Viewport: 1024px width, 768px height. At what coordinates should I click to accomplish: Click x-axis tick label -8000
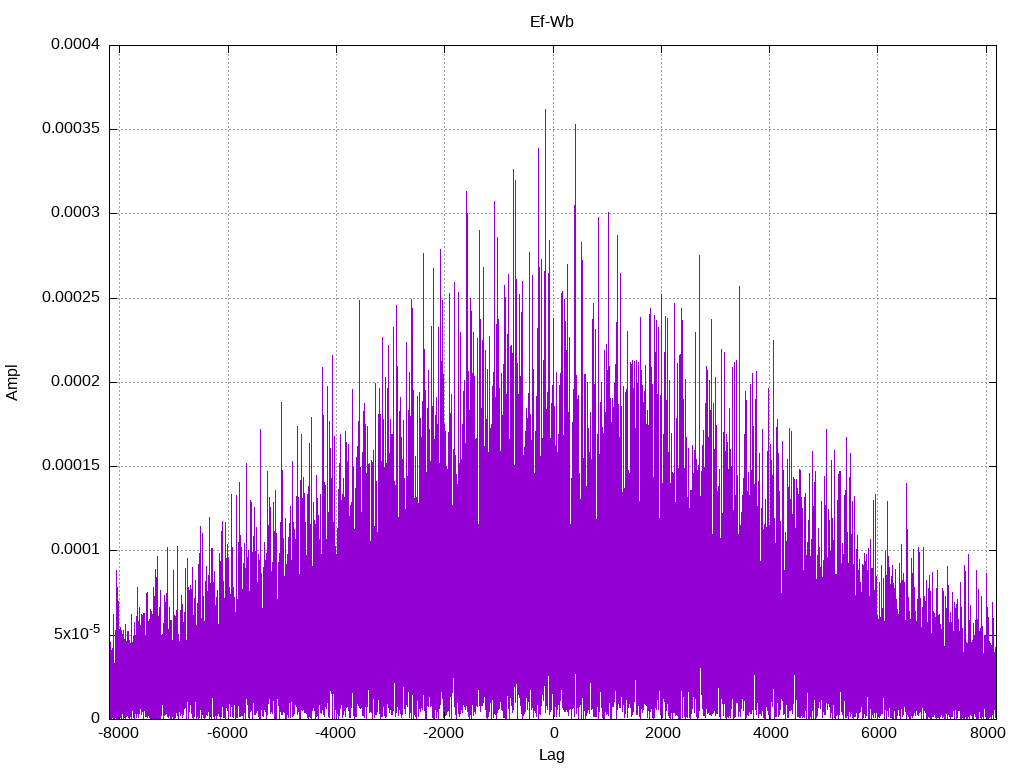click(119, 733)
